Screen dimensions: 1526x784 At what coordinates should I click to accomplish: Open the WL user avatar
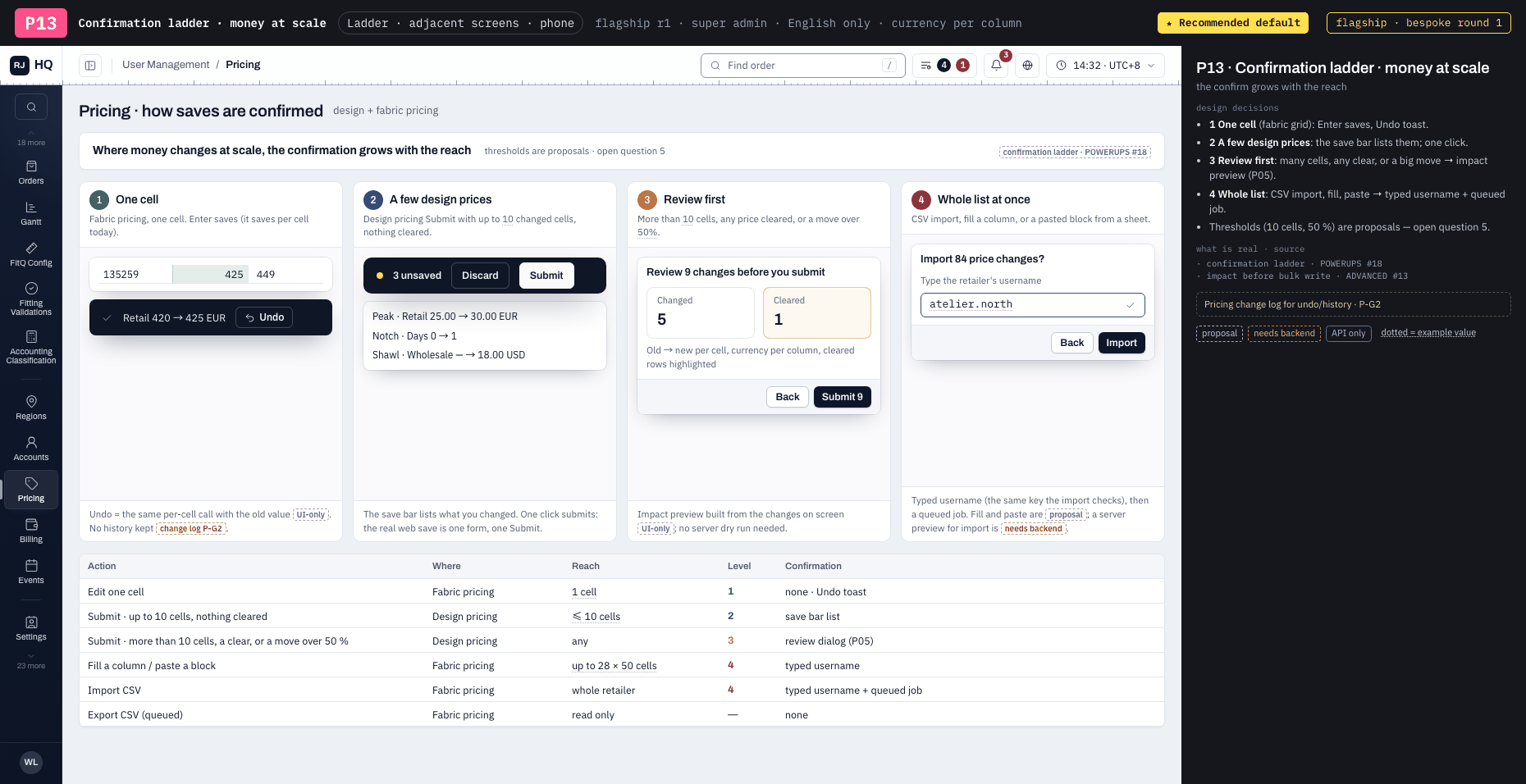(x=31, y=762)
